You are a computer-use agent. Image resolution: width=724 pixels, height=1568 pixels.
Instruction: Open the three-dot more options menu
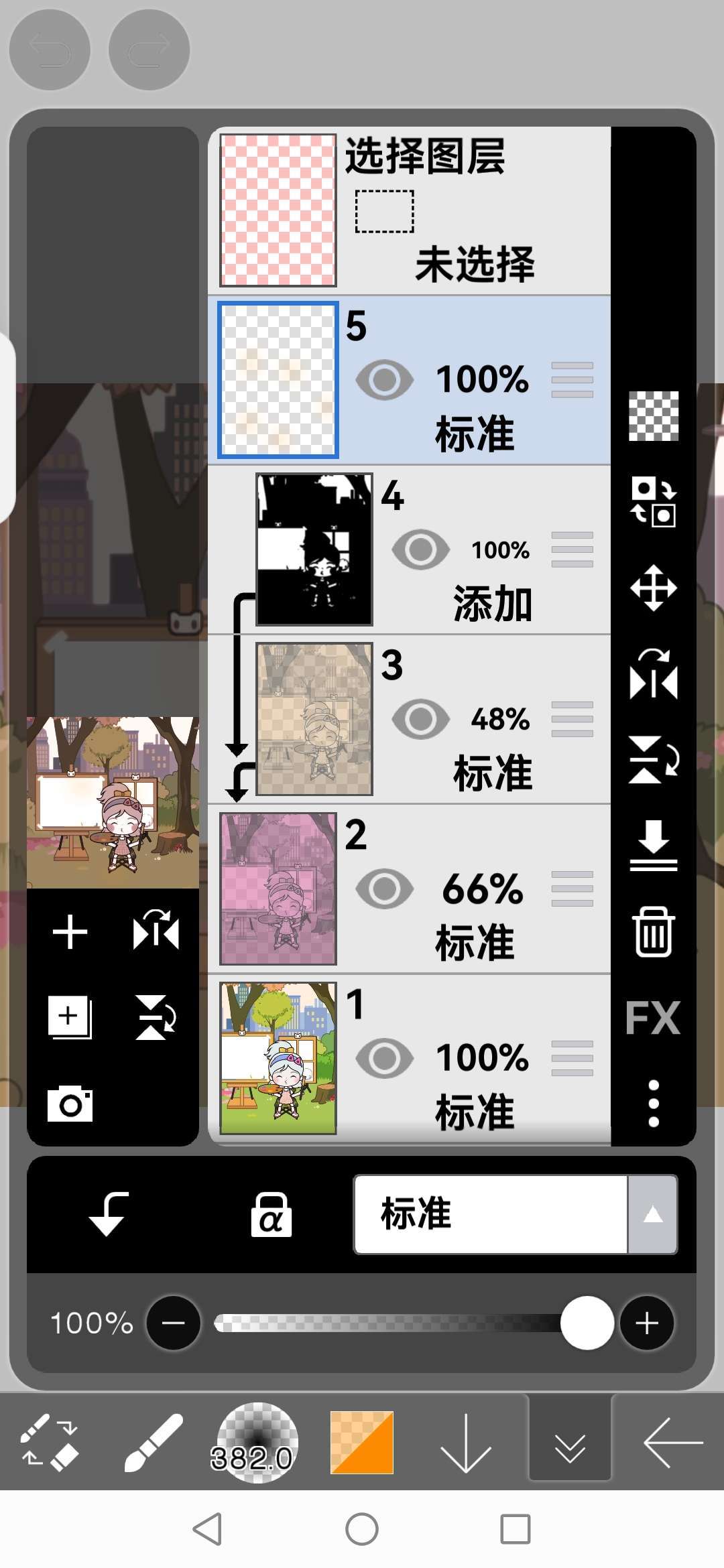point(654,1104)
